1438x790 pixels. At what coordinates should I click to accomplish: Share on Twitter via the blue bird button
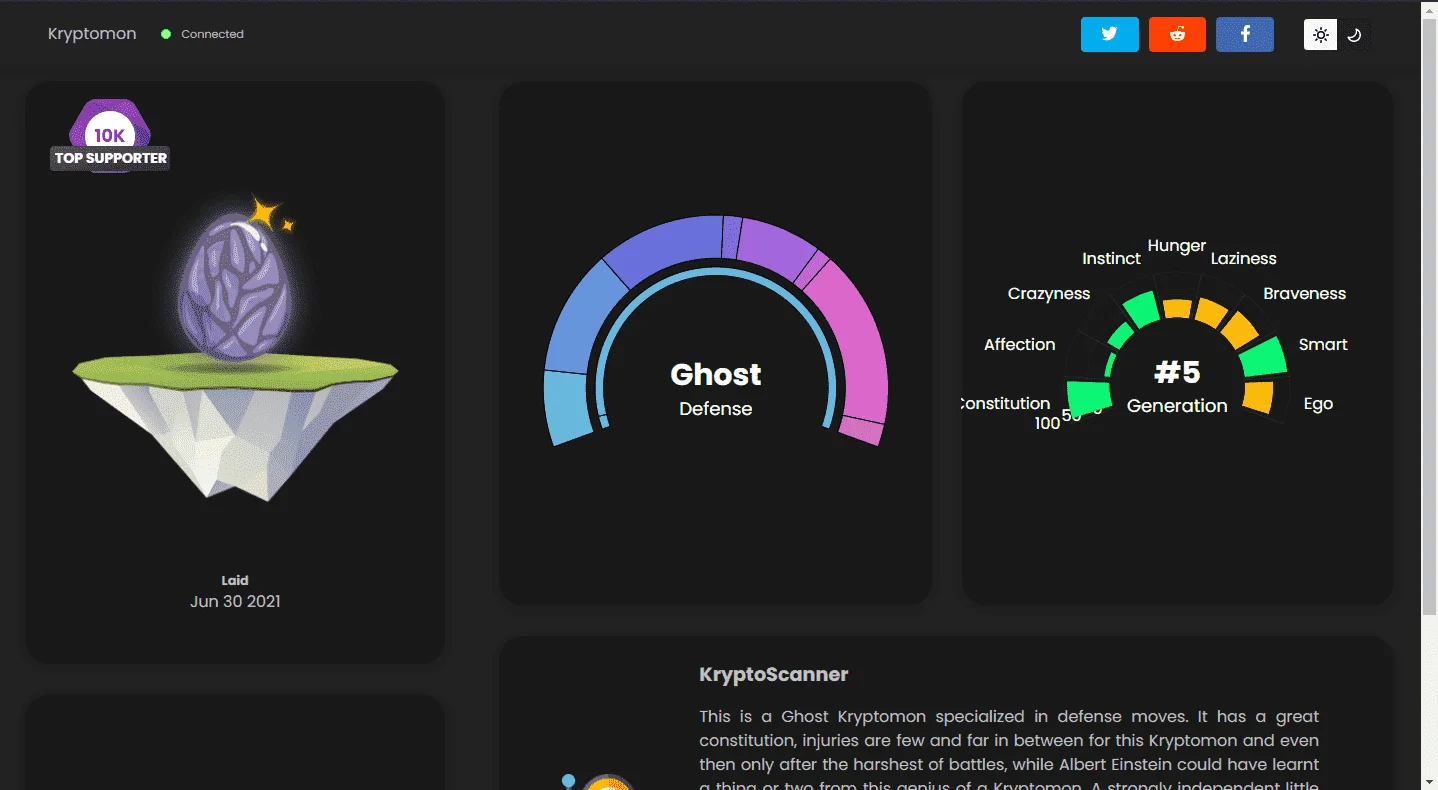tap(1109, 34)
